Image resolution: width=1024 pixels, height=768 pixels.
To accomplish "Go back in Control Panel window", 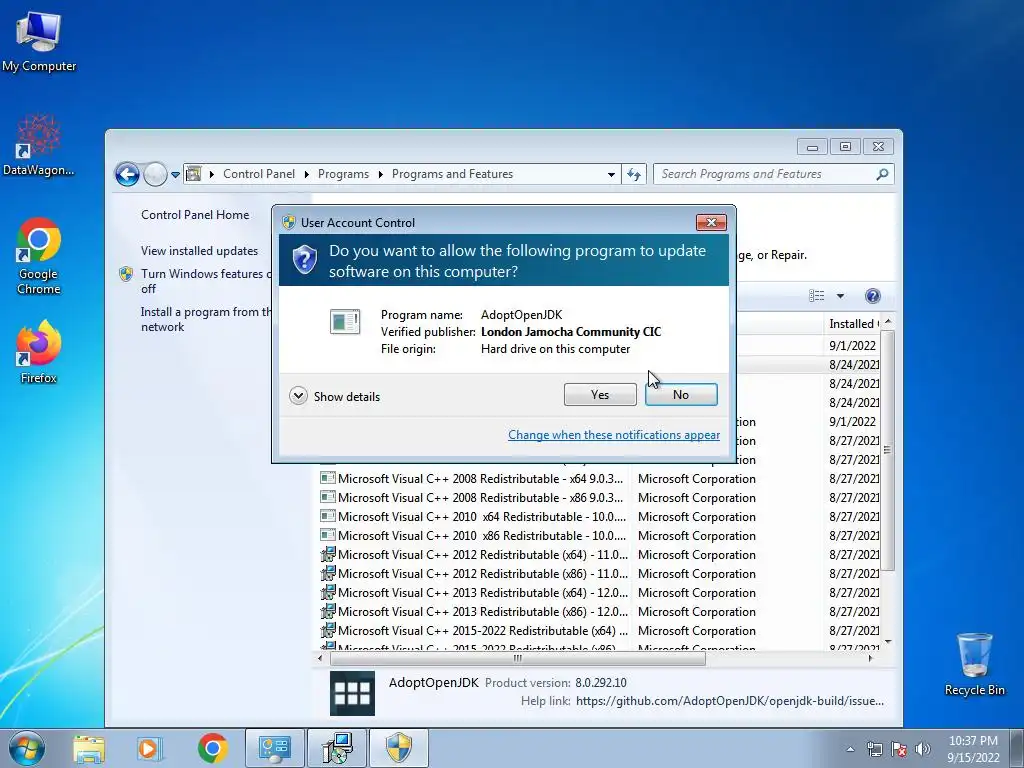I will coord(127,174).
